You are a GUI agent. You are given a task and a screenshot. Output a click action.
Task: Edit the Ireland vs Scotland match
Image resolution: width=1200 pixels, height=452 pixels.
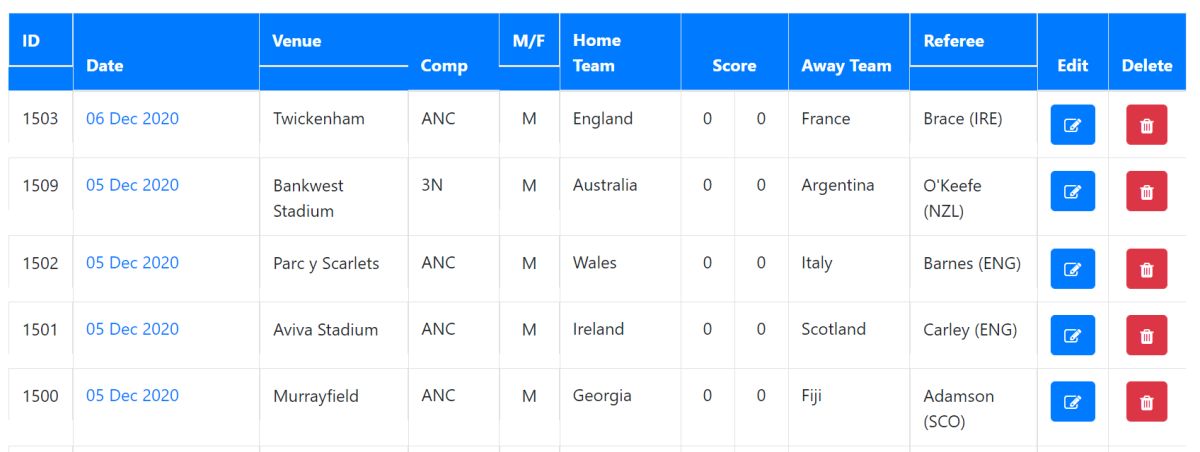click(x=1072, y=335)
